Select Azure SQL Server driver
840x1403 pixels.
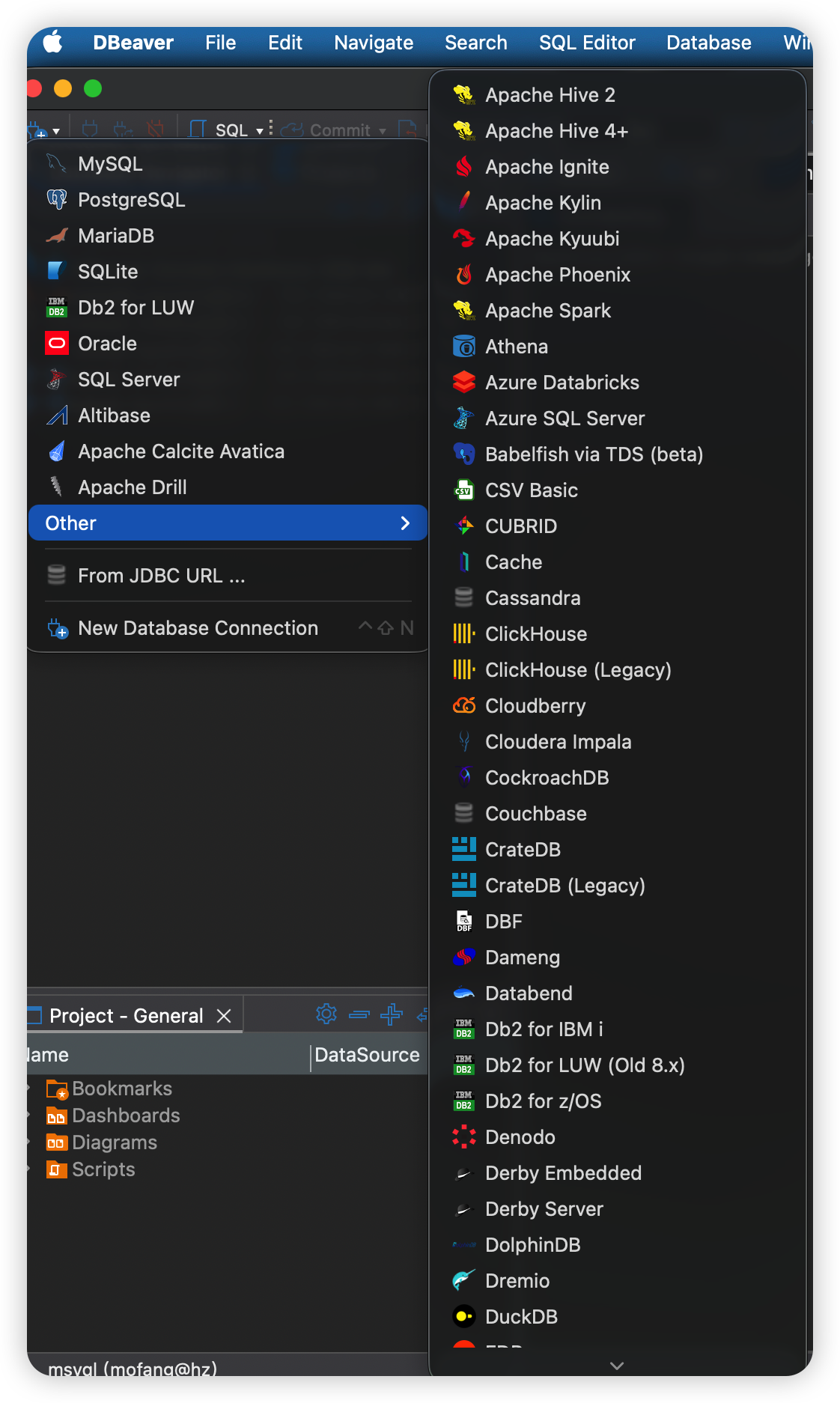pos(618,419)
